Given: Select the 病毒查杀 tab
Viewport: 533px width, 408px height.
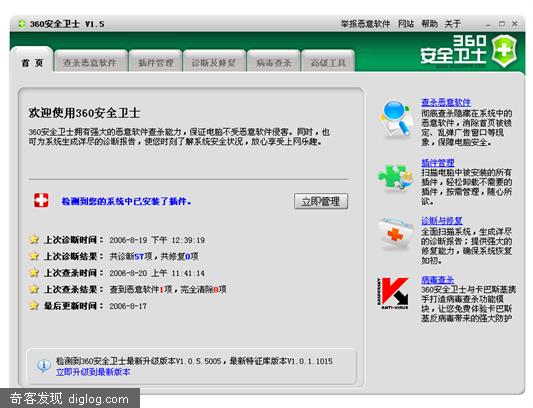Looking at the screenshot, I should click(273, 63).
